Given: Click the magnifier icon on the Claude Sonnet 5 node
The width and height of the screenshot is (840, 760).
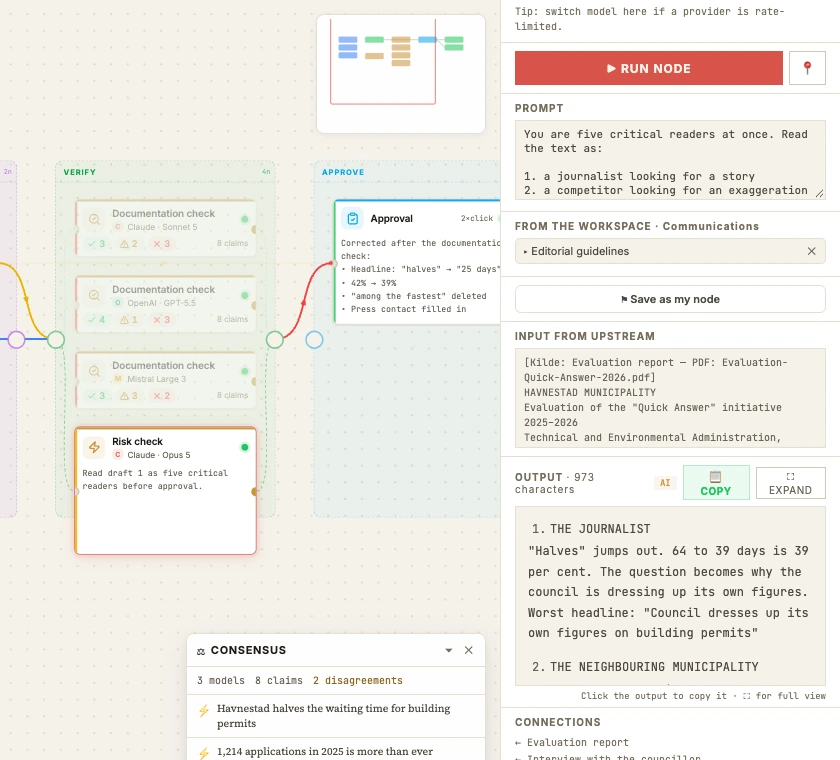Looking at the screenshot, I should coord(94,219).
